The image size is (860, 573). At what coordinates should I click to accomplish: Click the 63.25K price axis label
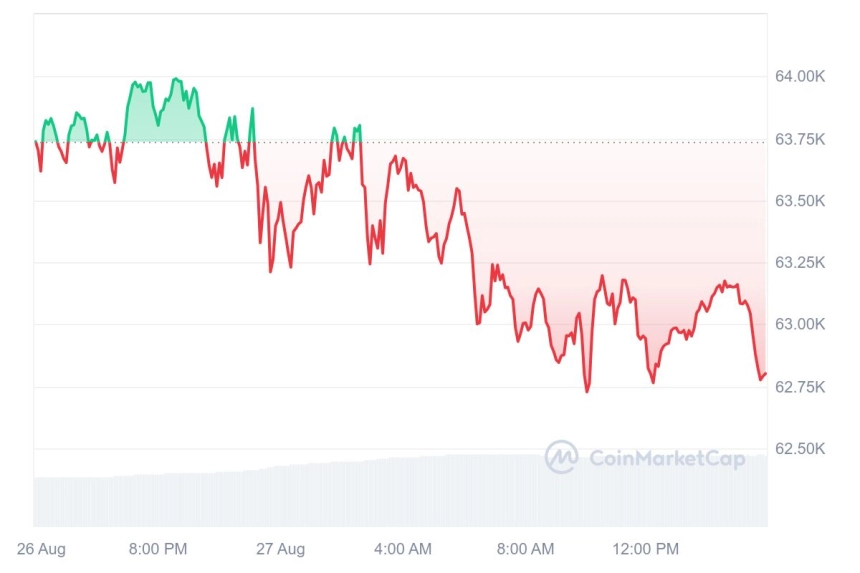coord(800,263)
